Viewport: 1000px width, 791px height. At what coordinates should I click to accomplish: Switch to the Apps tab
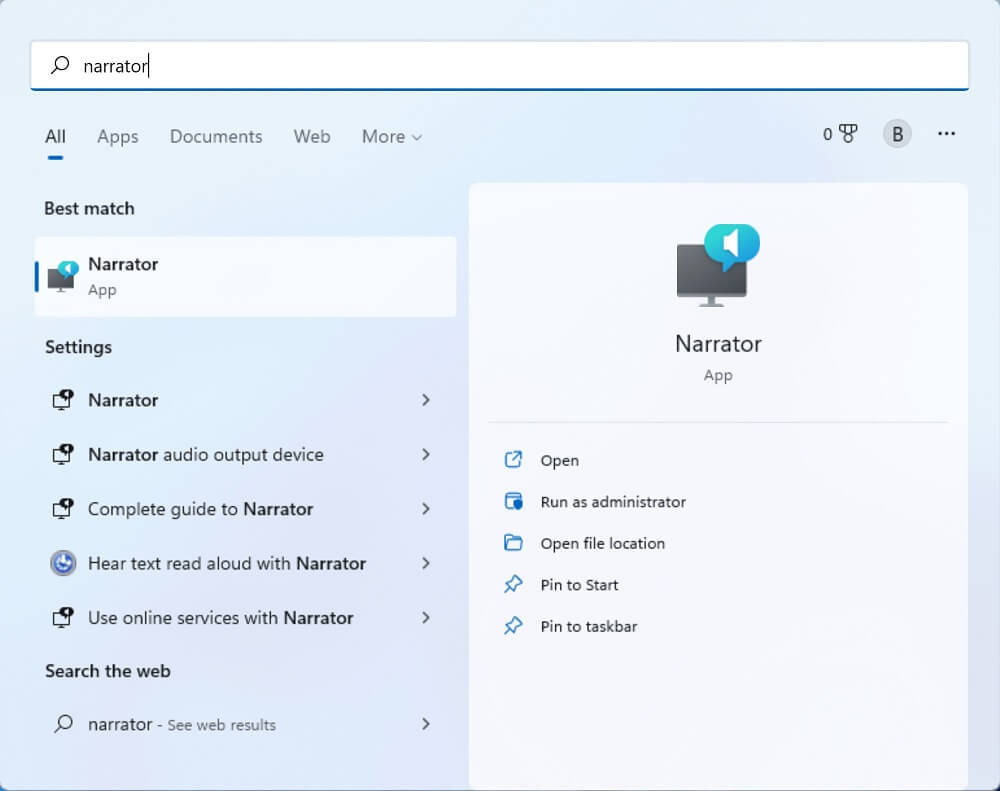[117, 136]
